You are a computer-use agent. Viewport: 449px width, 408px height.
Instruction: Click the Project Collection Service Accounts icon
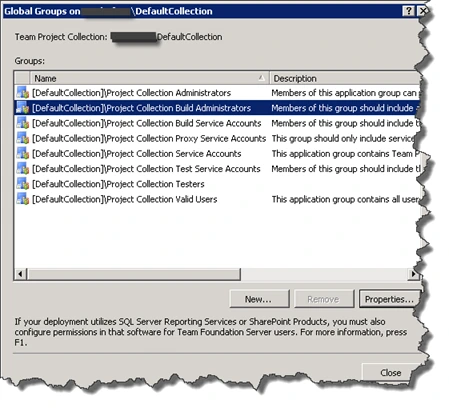(x=23, y=154)
